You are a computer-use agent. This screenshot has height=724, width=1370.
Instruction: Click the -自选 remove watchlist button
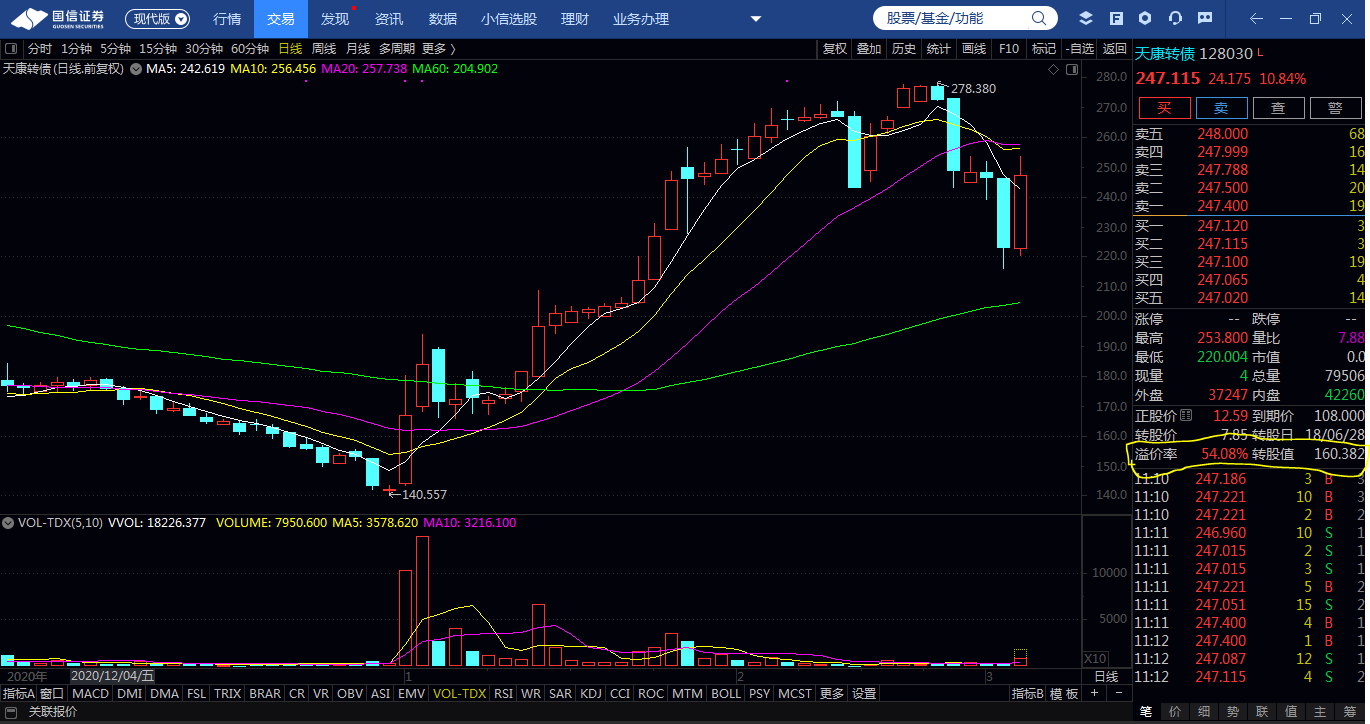[1079, 49]
